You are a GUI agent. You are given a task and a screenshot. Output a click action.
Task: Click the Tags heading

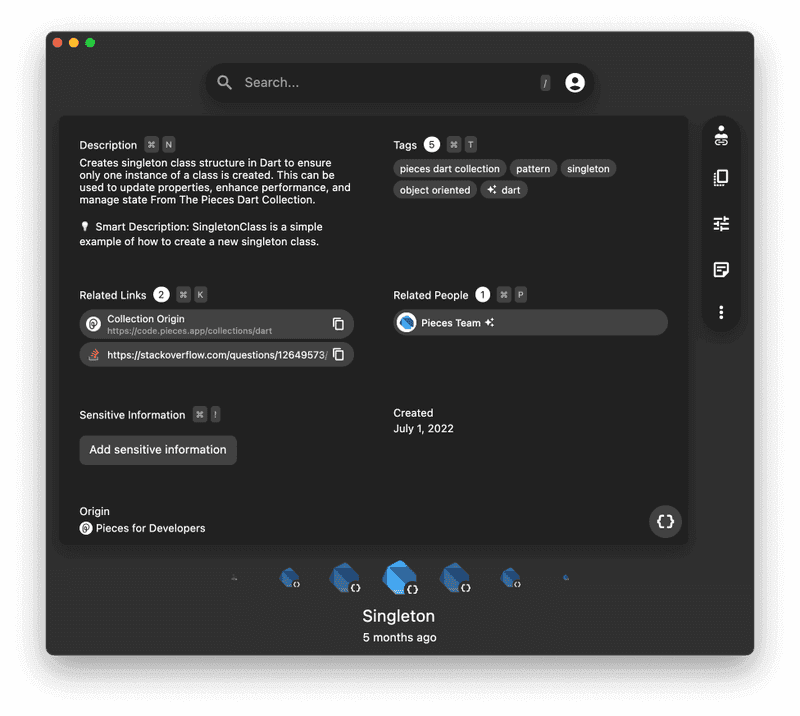click(x=405, y=145)
